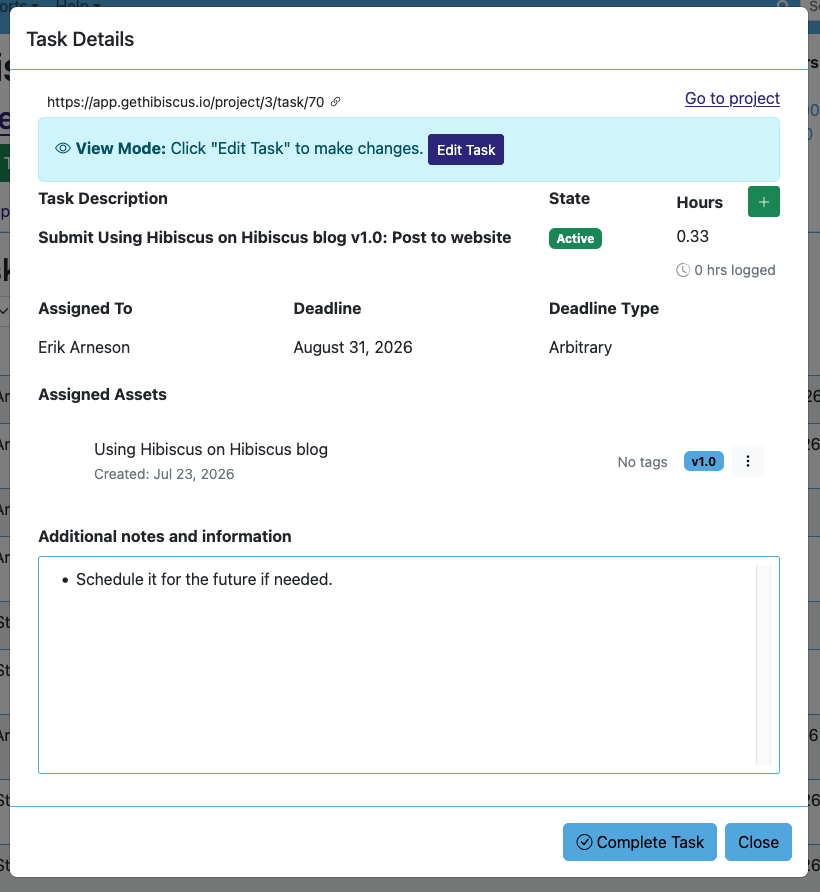Click the Schedule it for the future note
Viewport: 820px width, 892px height.
(x=204, y=580)
